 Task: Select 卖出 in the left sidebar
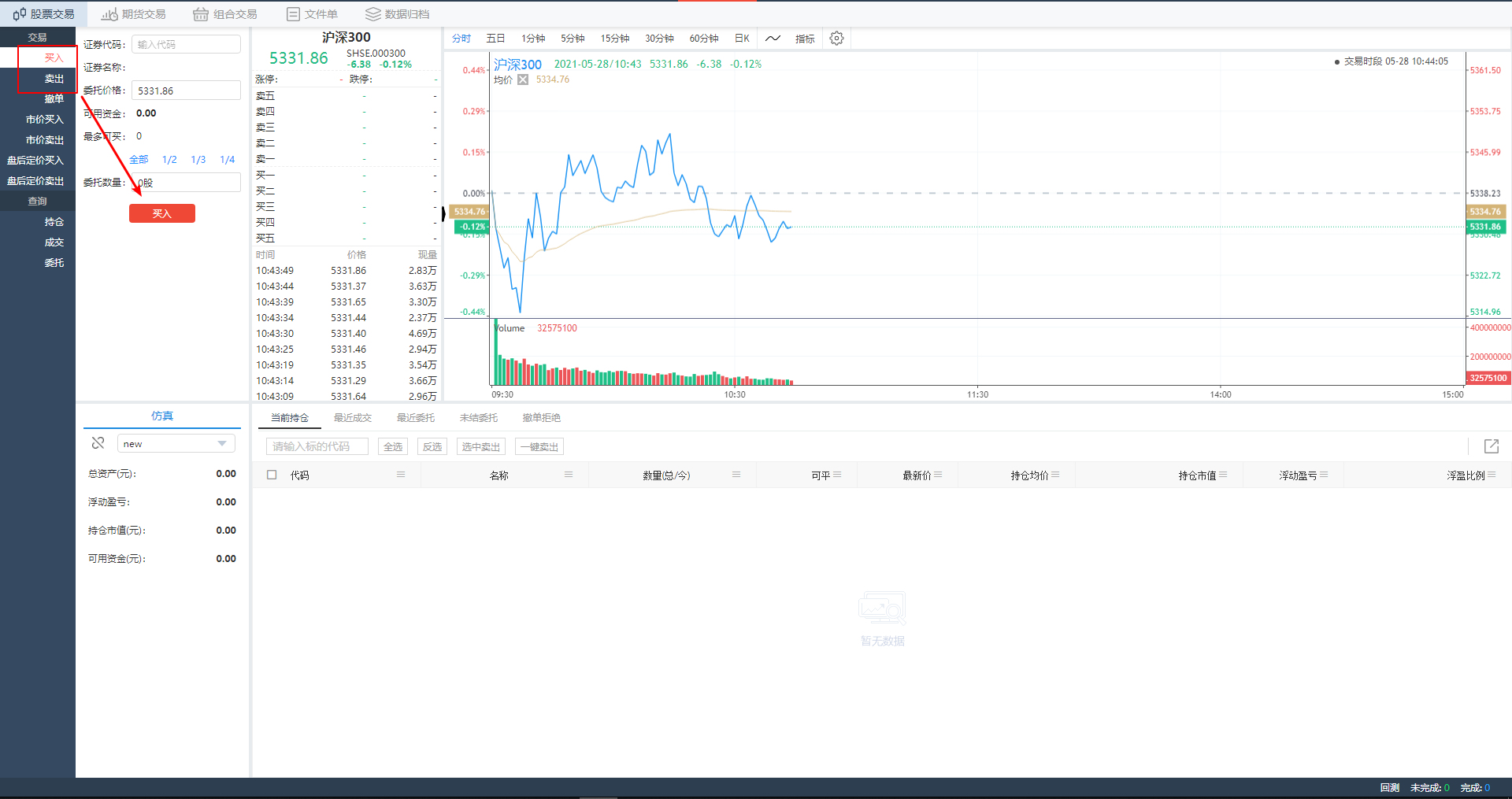(54, 79)
